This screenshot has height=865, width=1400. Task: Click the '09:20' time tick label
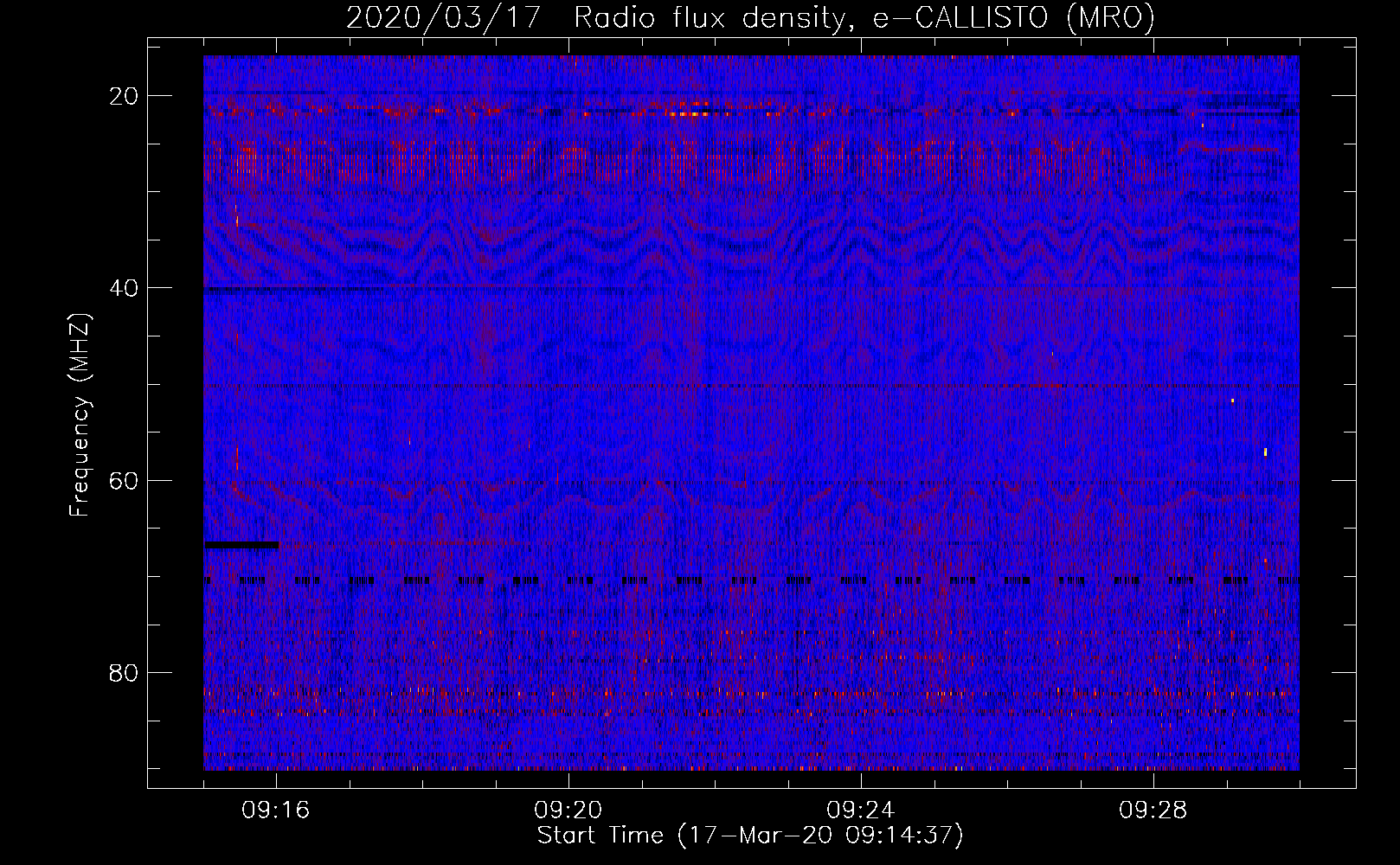[x=568, y=811]
